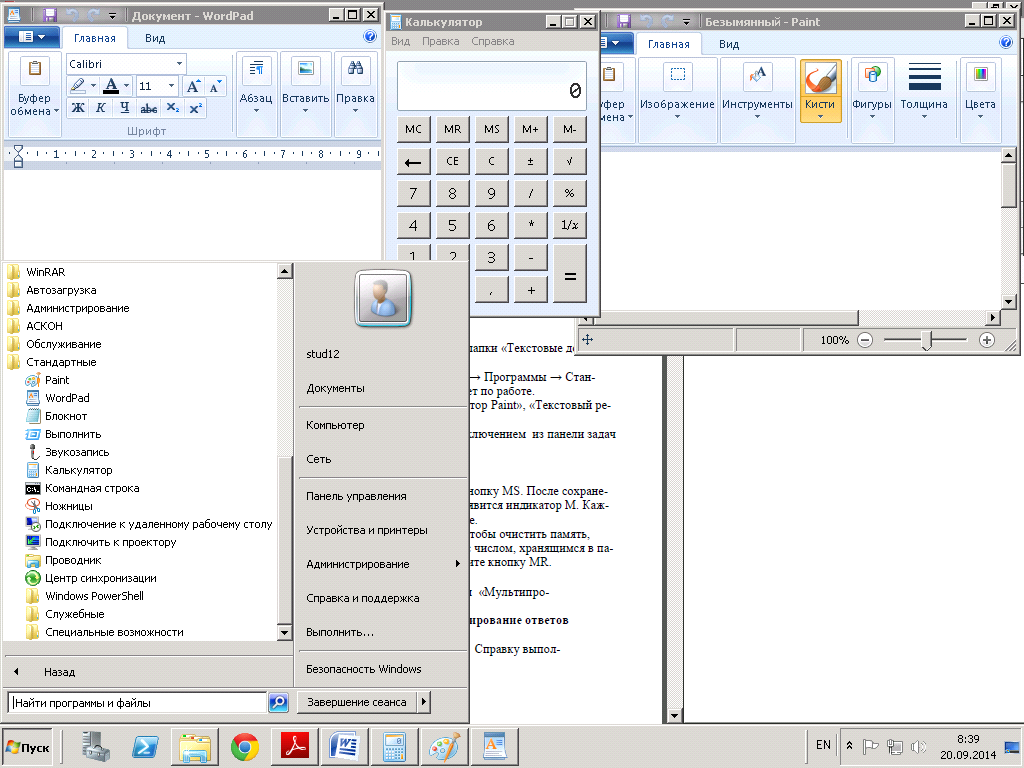Click the MC button on calculator
This screenshot has height=768, width=1024.
point(413,129)
